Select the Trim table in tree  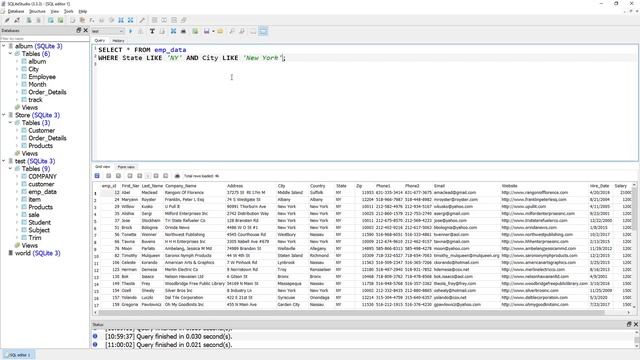pyautogui.click(x=35, y=238)
